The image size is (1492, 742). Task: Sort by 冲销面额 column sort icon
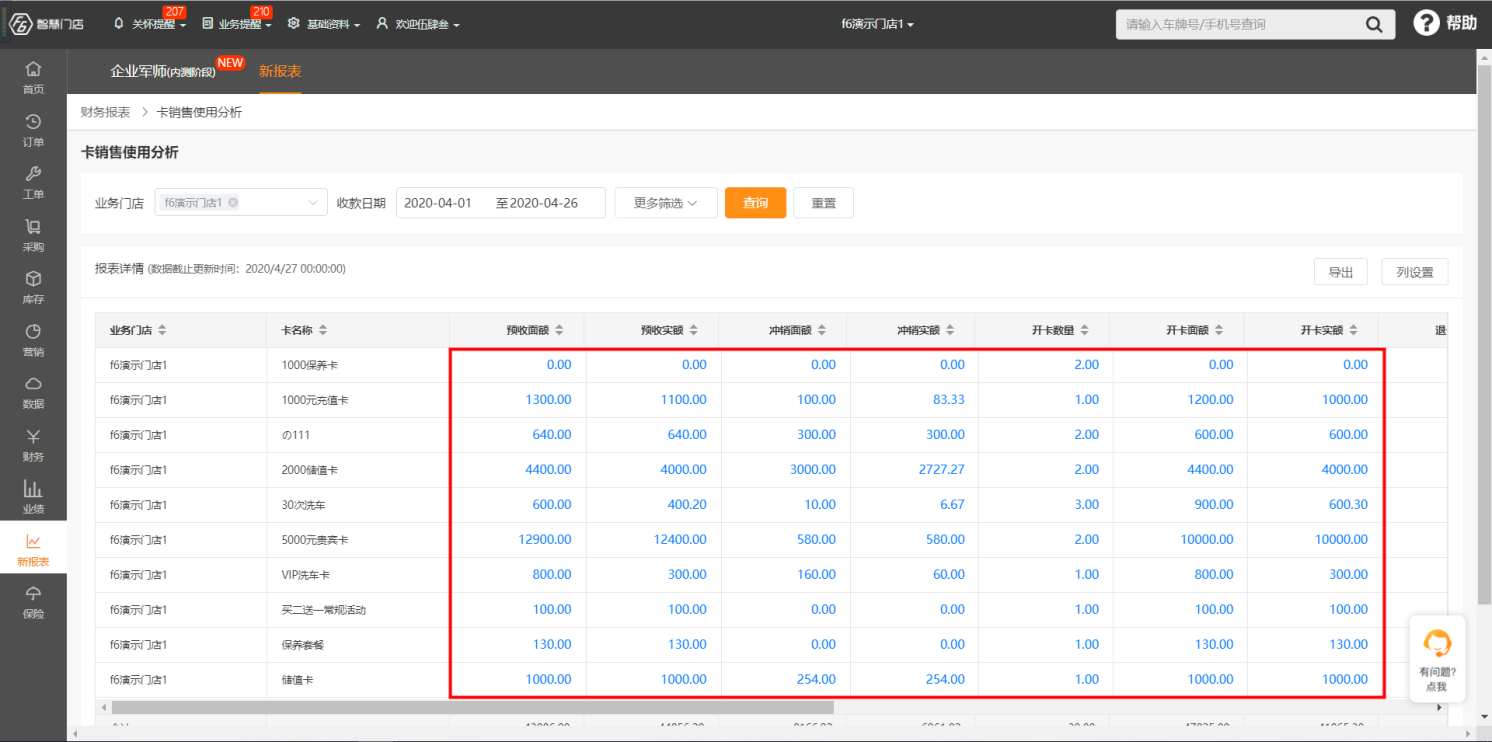click(822, 330)
